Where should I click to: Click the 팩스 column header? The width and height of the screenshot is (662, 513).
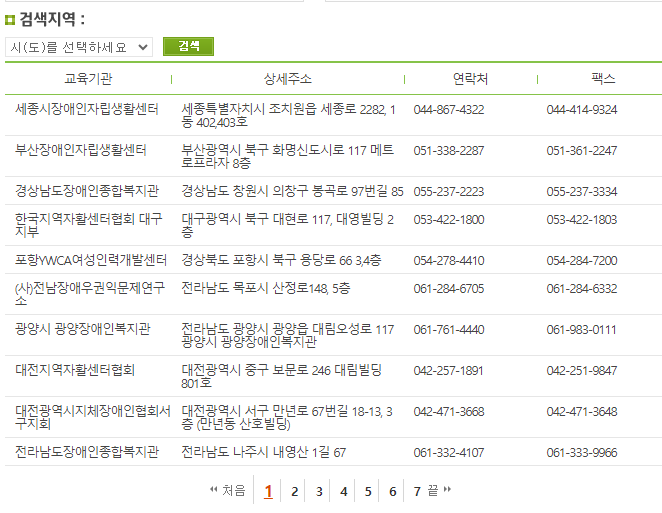coord(603,79)
